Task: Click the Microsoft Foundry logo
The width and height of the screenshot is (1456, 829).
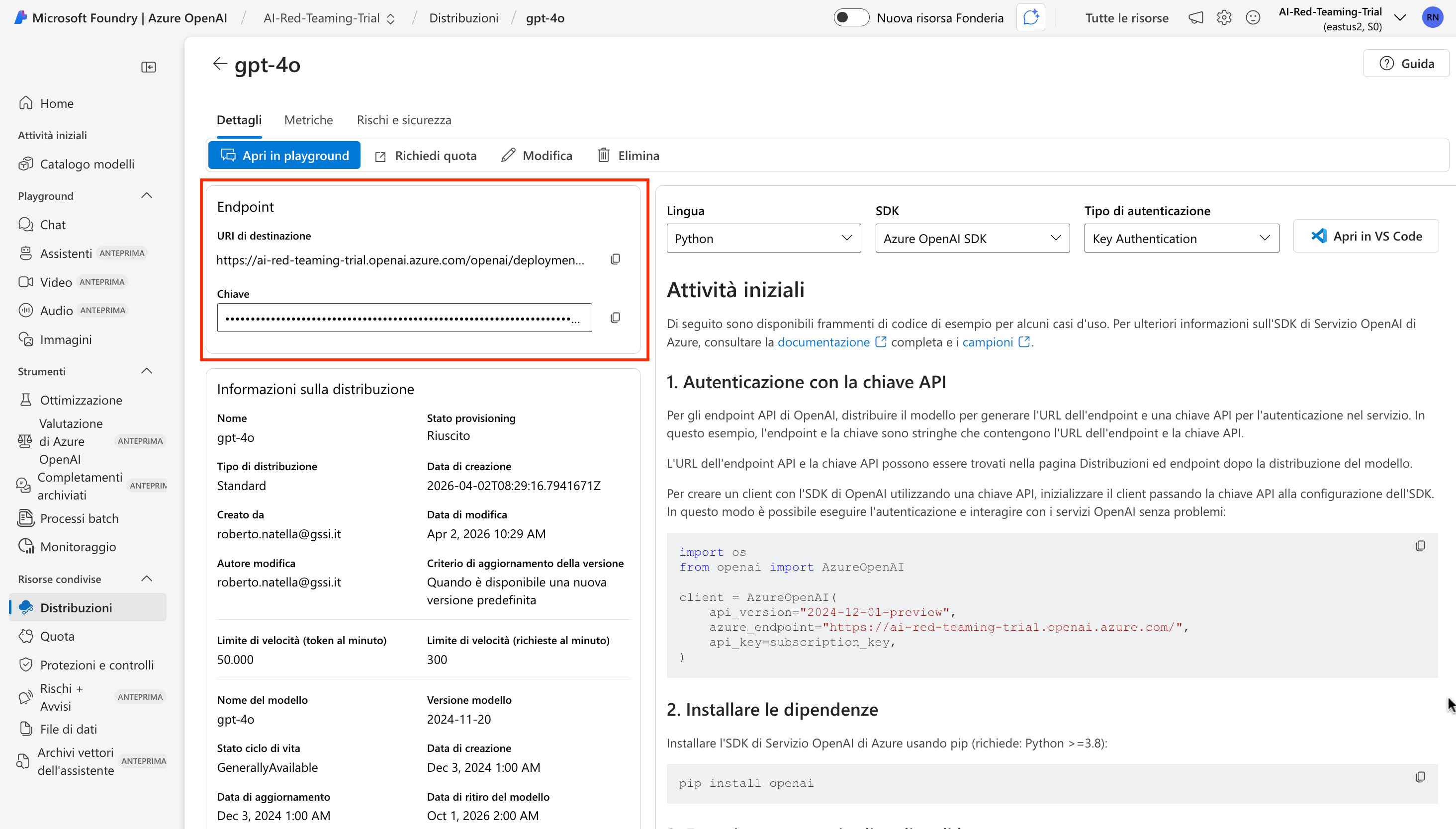Action: point(21,18)
